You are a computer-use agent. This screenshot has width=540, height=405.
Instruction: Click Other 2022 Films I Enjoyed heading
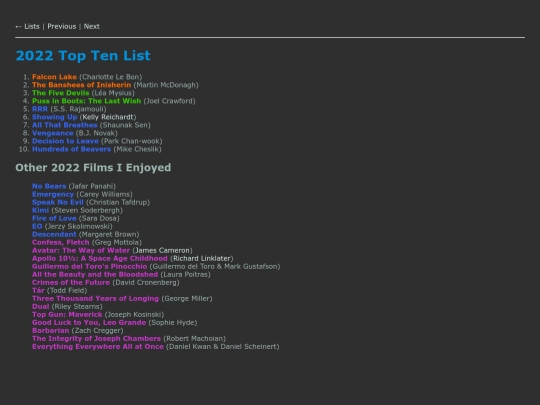coord(93,168)
